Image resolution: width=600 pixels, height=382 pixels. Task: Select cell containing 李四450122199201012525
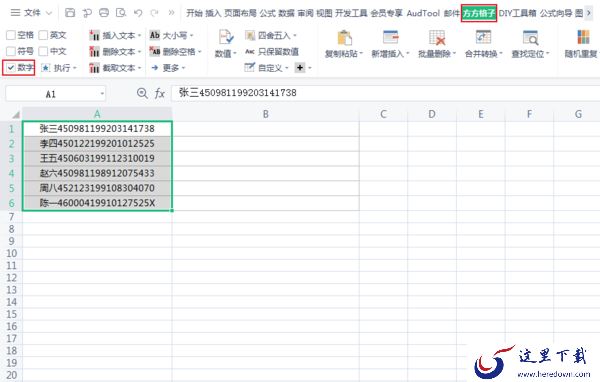pyautogui.click(x=97, y=144)
